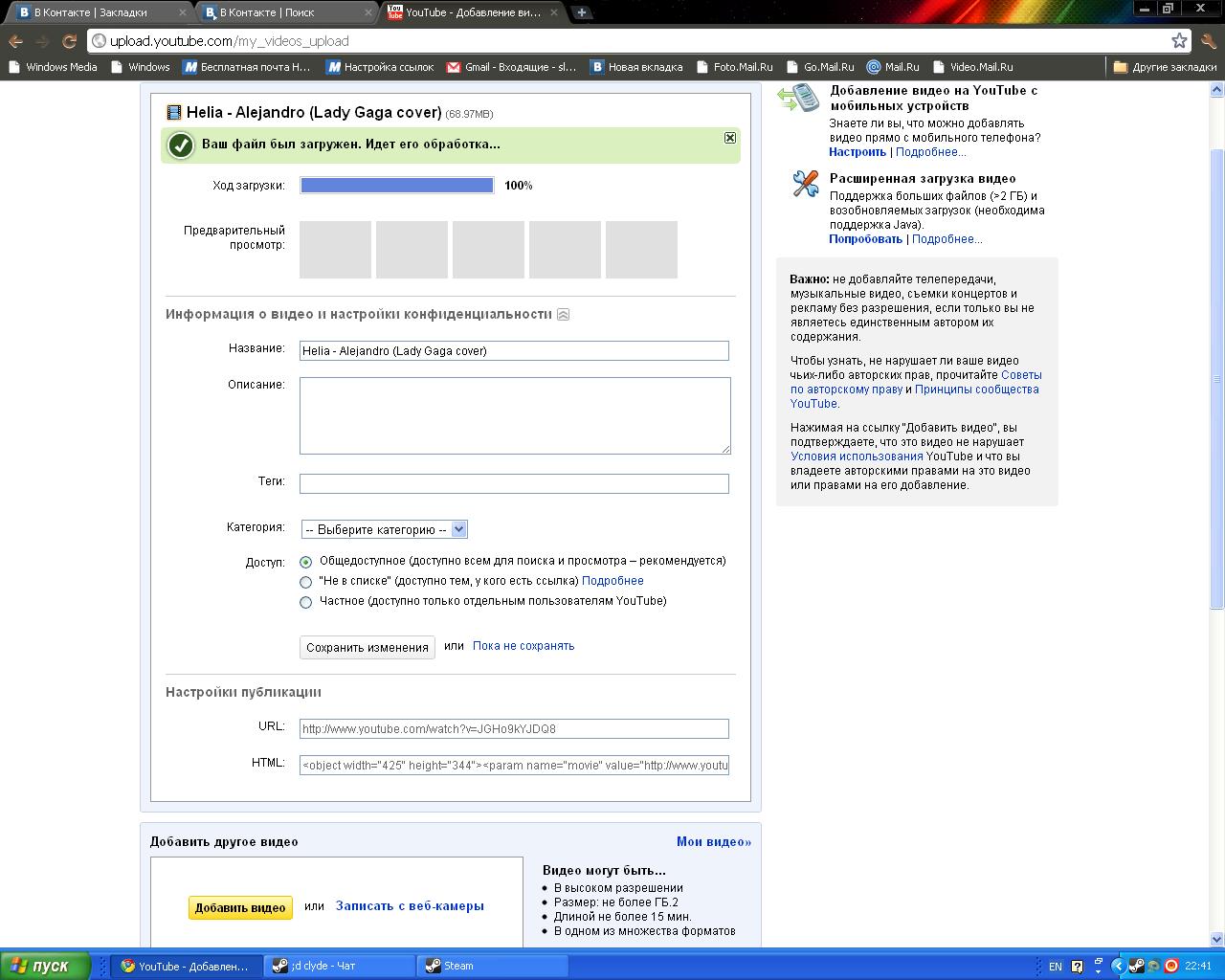Bookmark this page with the star icon
The width and height of the screenshot is (1225, 980).
1179,40
